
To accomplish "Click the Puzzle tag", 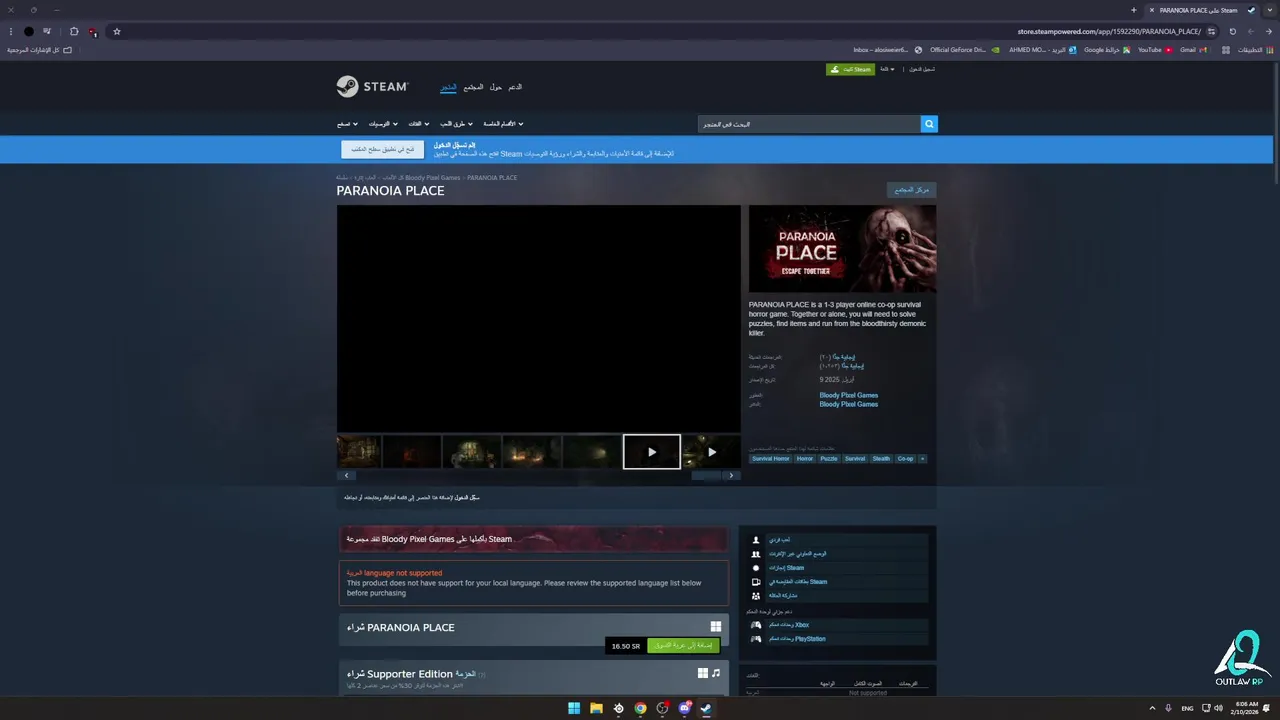I will point(829,459).
